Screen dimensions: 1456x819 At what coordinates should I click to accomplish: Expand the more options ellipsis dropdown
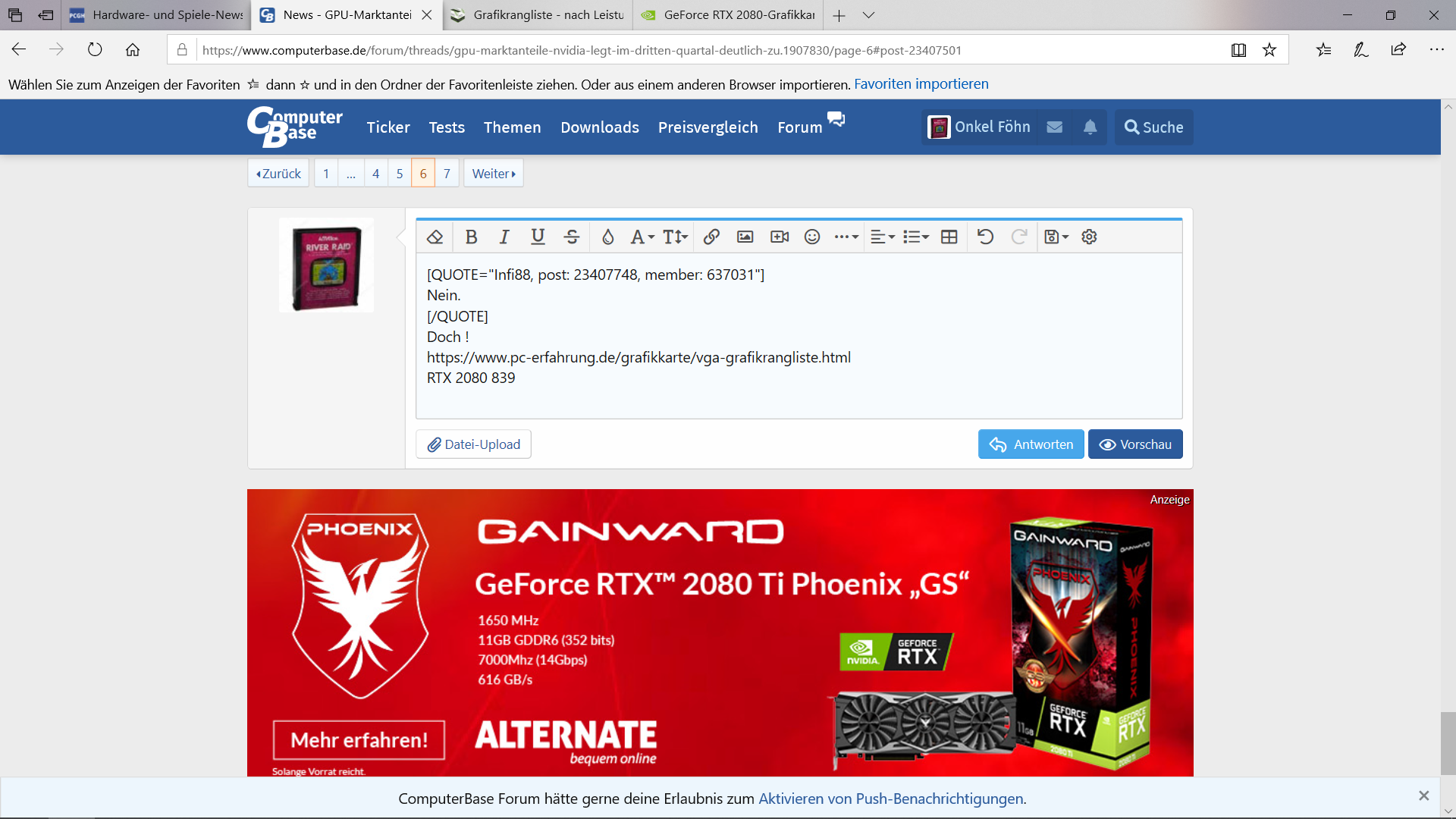846,237
